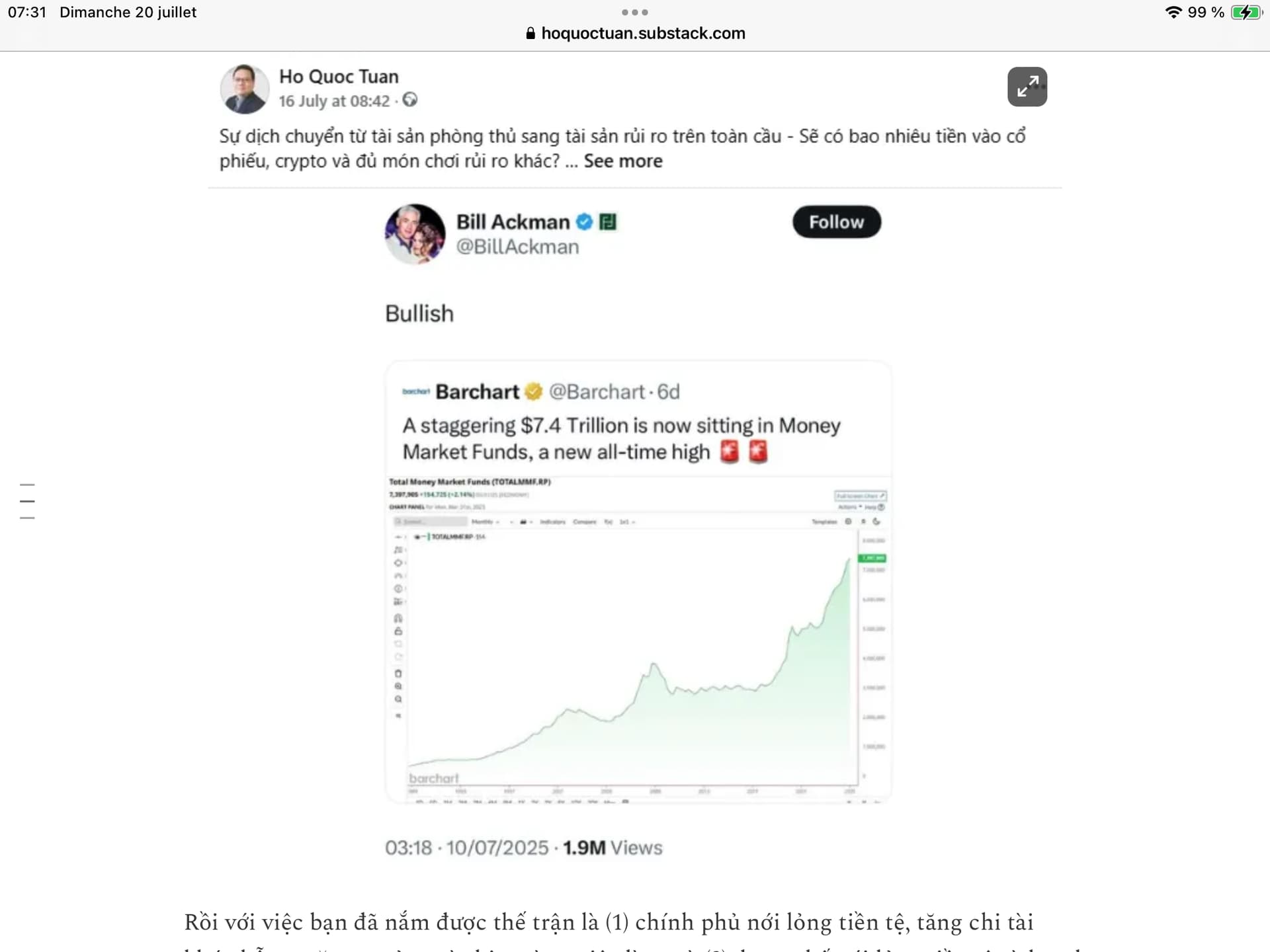Viewport: 1270px width, 952px height.
Task: Open Ho Quoc Tuan's profile picture
Action: pos(245,89)
